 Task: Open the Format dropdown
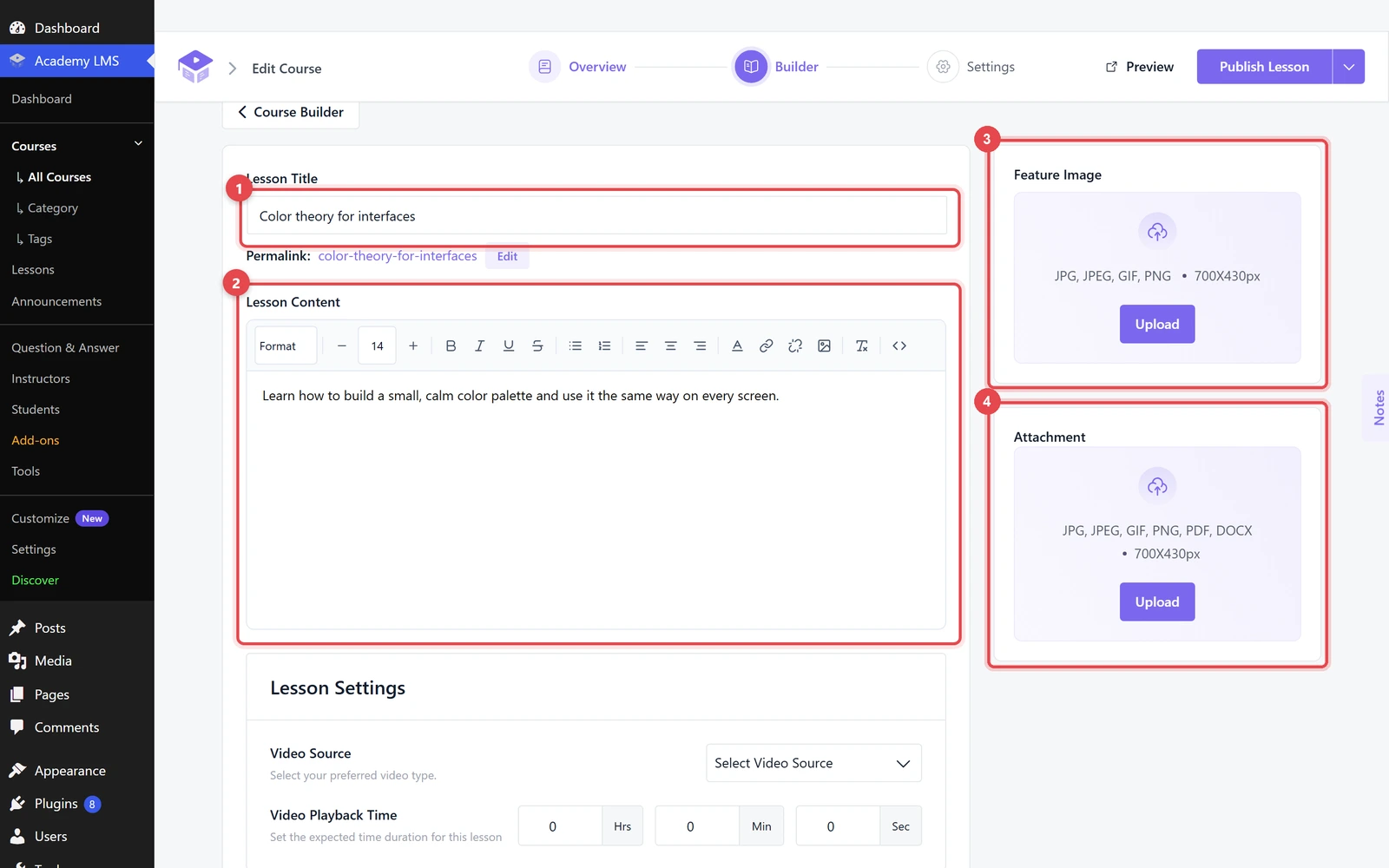[286, 345]
